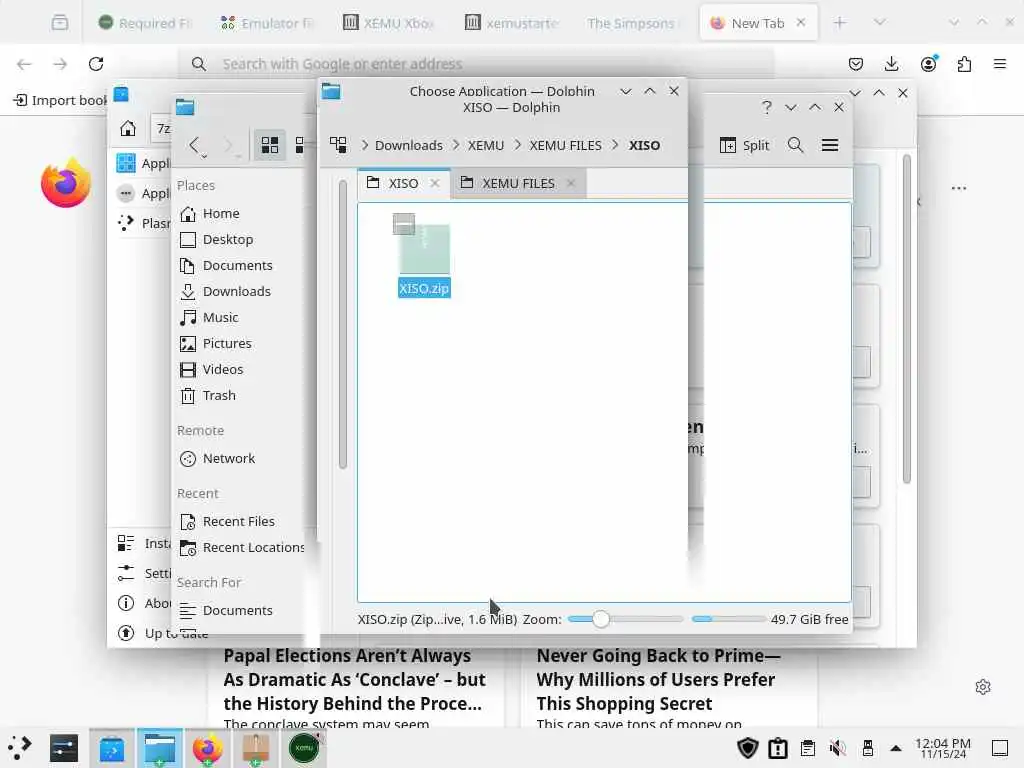Switch to the XEMU FILES Dolphin tab
1024x768 pixels.
pos(518,184)
